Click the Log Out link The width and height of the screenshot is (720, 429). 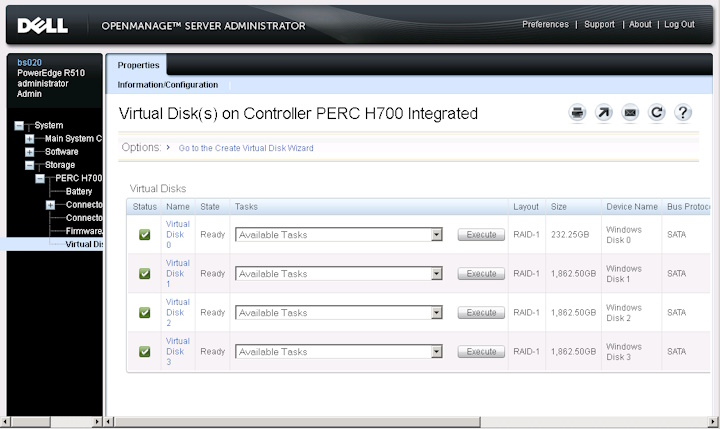679,25
